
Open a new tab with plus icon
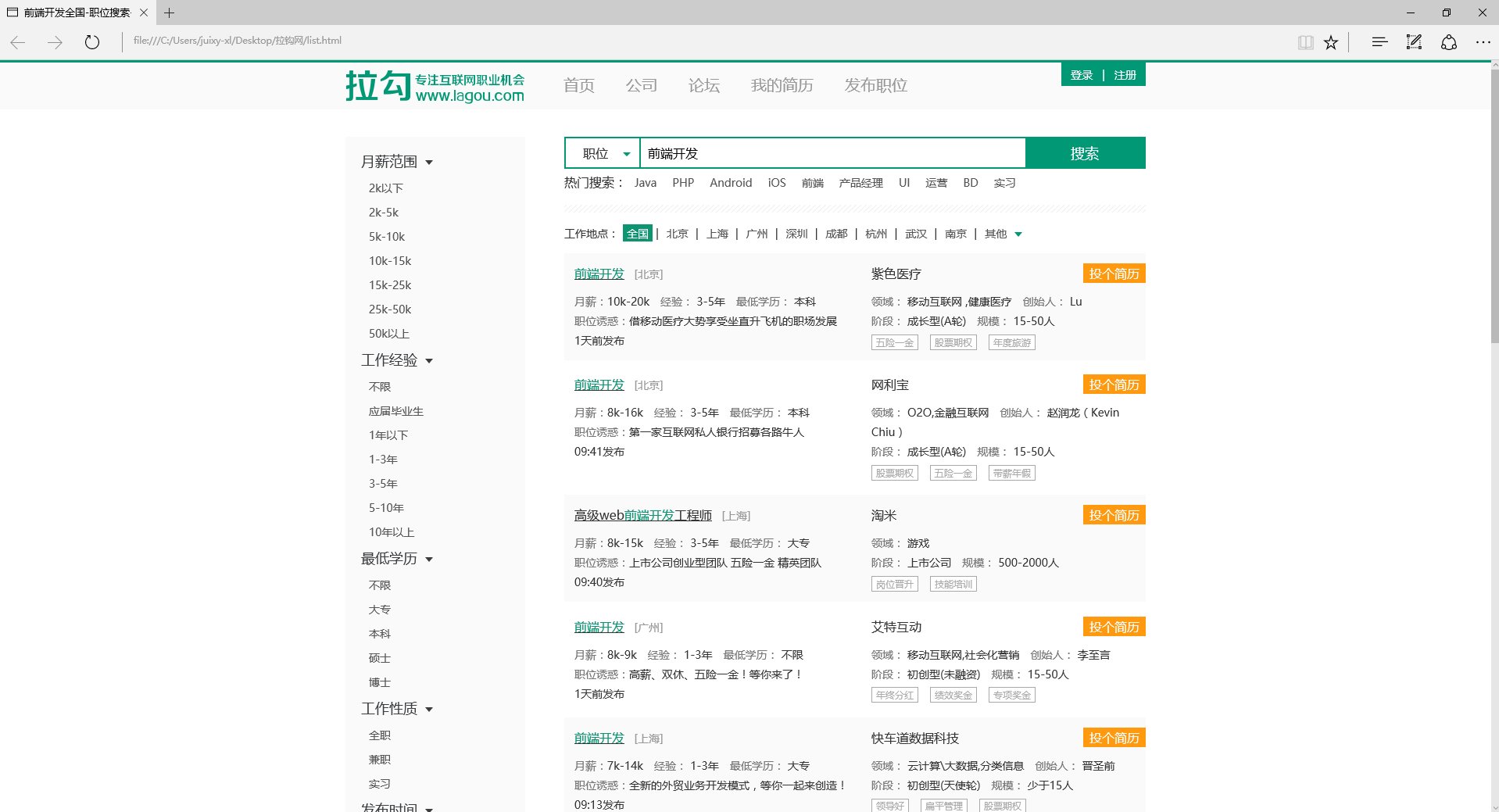tap(169, 13)
